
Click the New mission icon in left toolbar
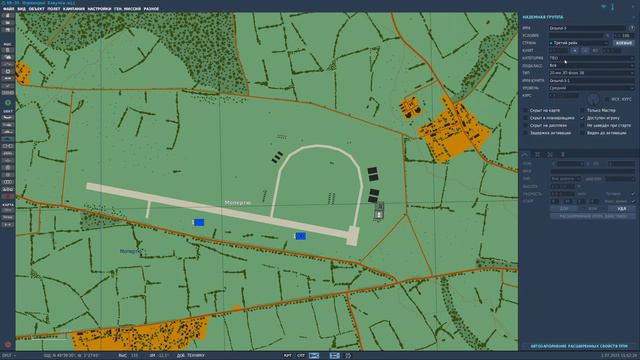pyautogui.click(x=8, y=16)
